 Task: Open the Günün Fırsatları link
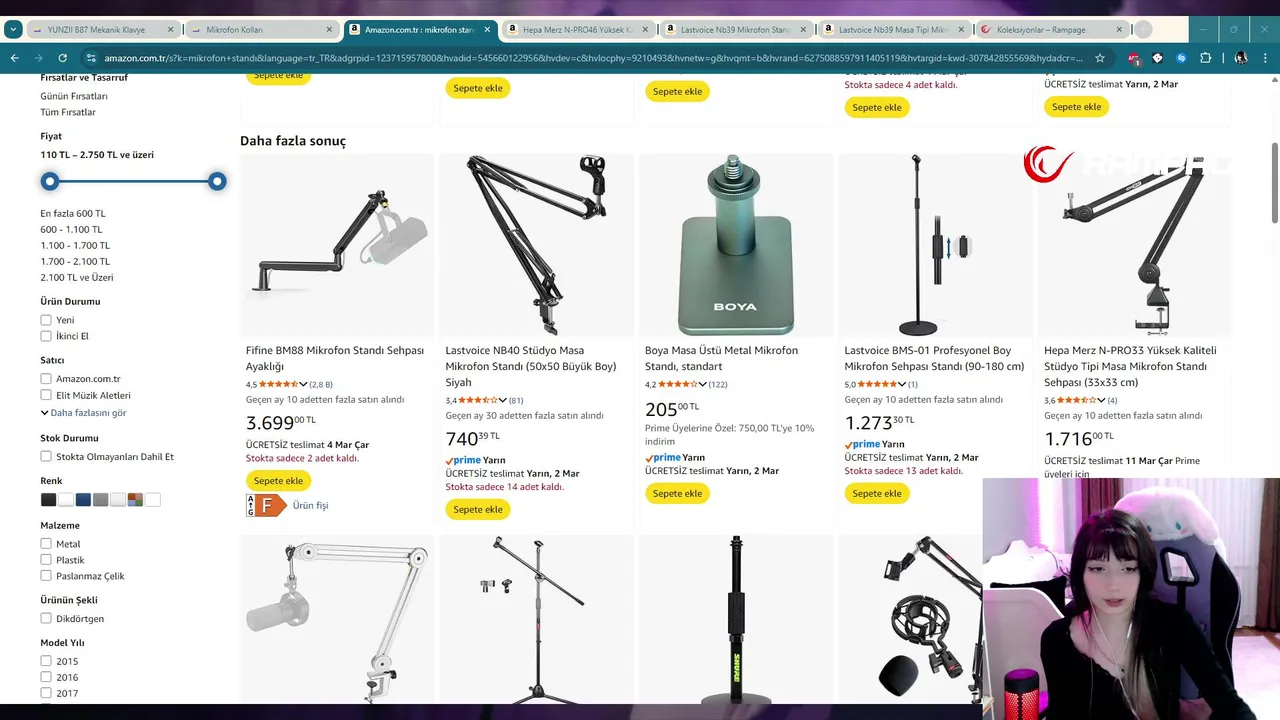click(x=74, y=96)
